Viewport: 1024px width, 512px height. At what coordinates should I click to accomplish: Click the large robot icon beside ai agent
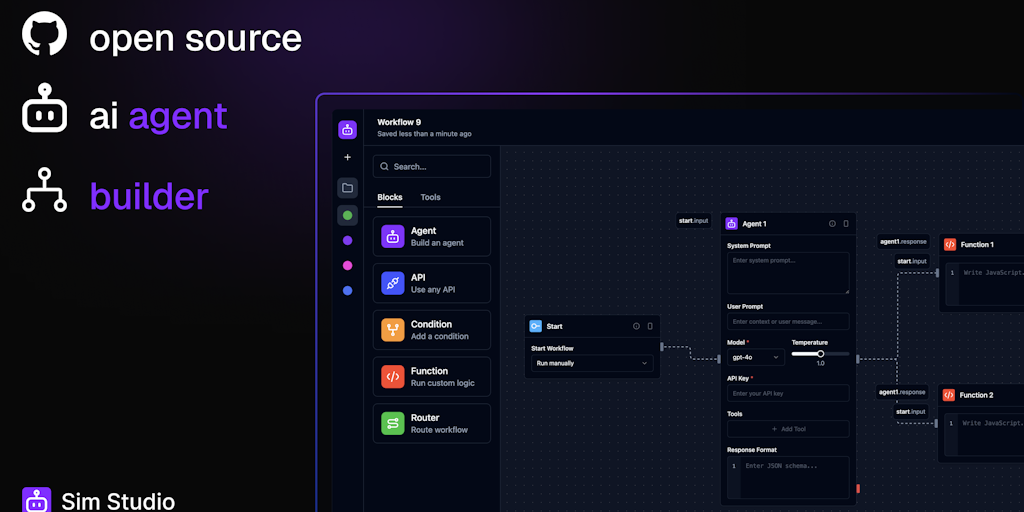pyautogui.click(x=44, y=108)
